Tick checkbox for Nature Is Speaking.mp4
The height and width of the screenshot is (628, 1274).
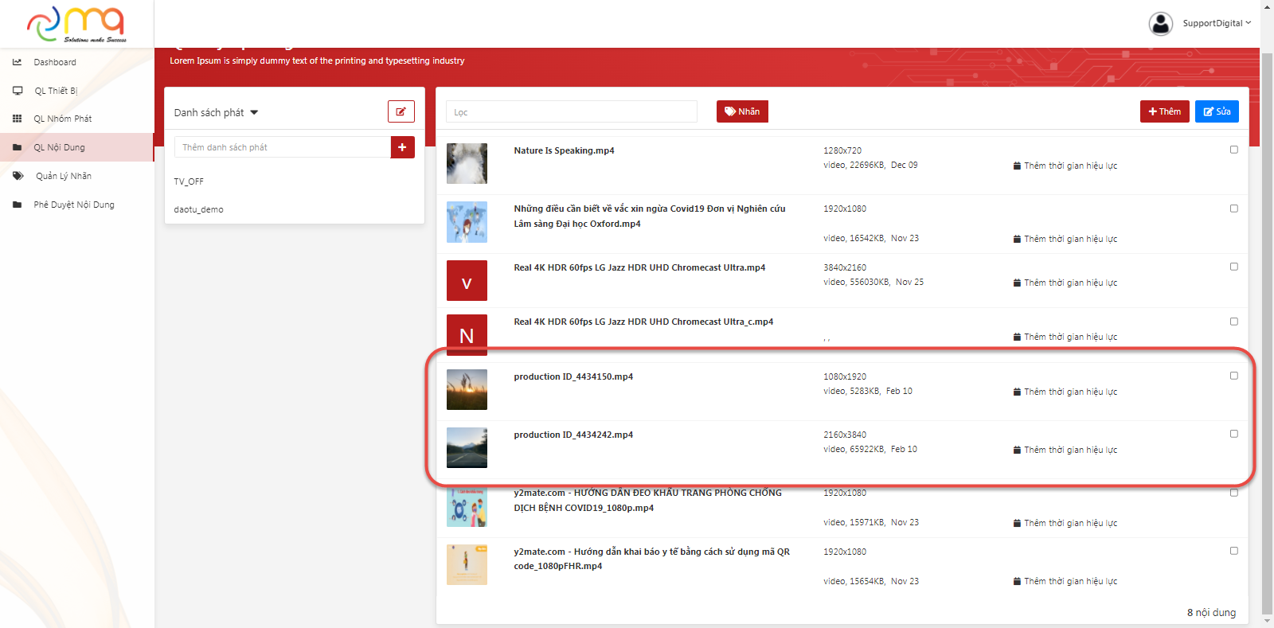click(1233, 150)
